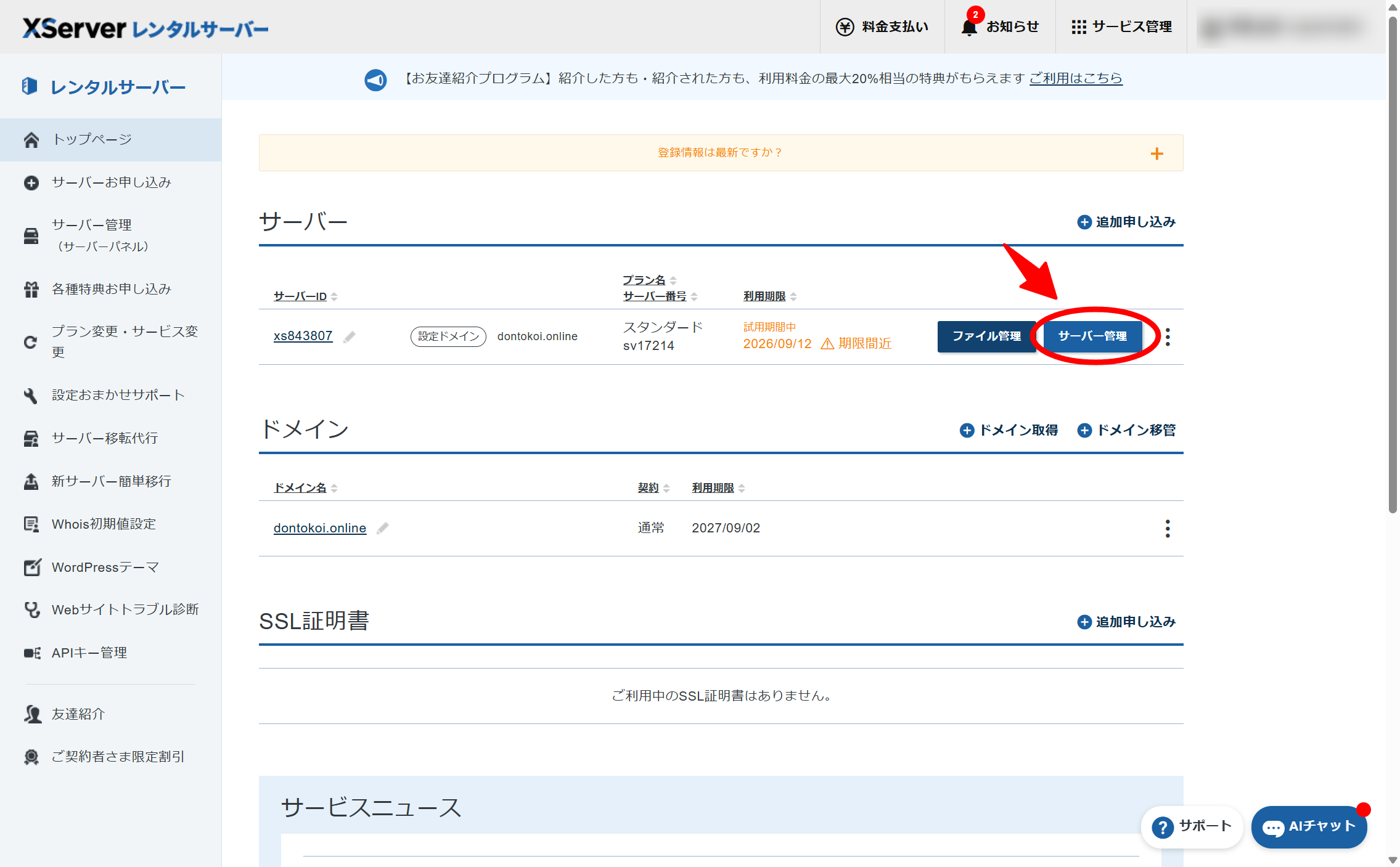Sort servers by プラン名
The width and height of the screenshot is (1400, 867).
point(649,280)
